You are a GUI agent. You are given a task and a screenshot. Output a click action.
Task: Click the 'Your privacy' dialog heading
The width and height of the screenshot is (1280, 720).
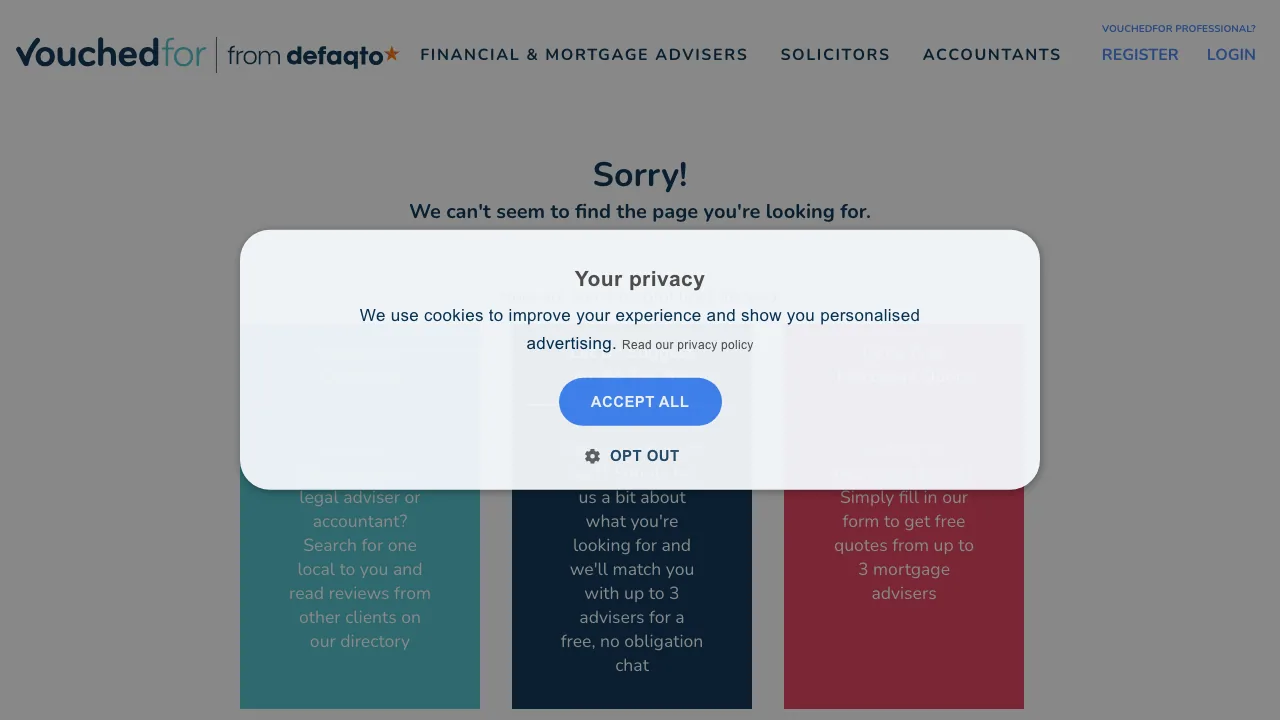(640, 278)
